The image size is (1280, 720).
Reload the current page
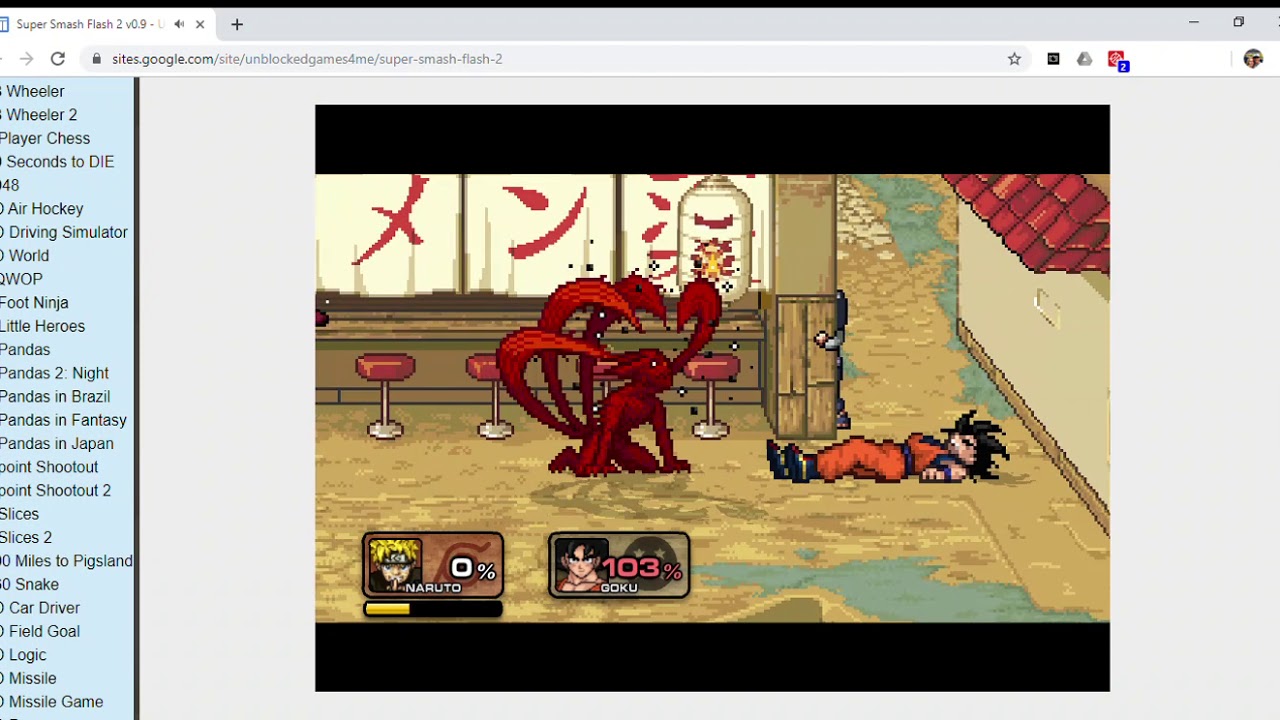[58, 59]
